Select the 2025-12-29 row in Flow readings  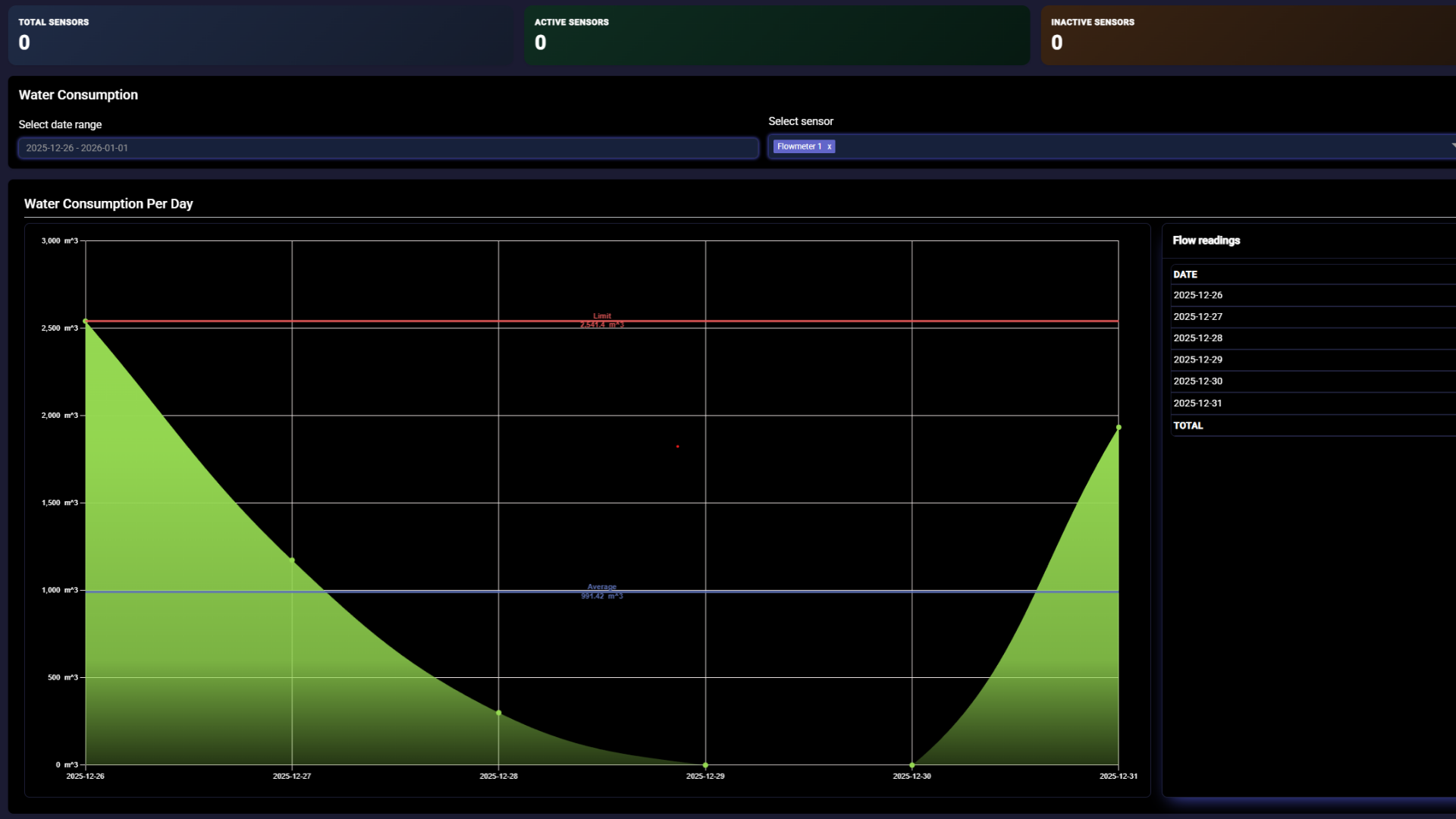click(1198, 359)
